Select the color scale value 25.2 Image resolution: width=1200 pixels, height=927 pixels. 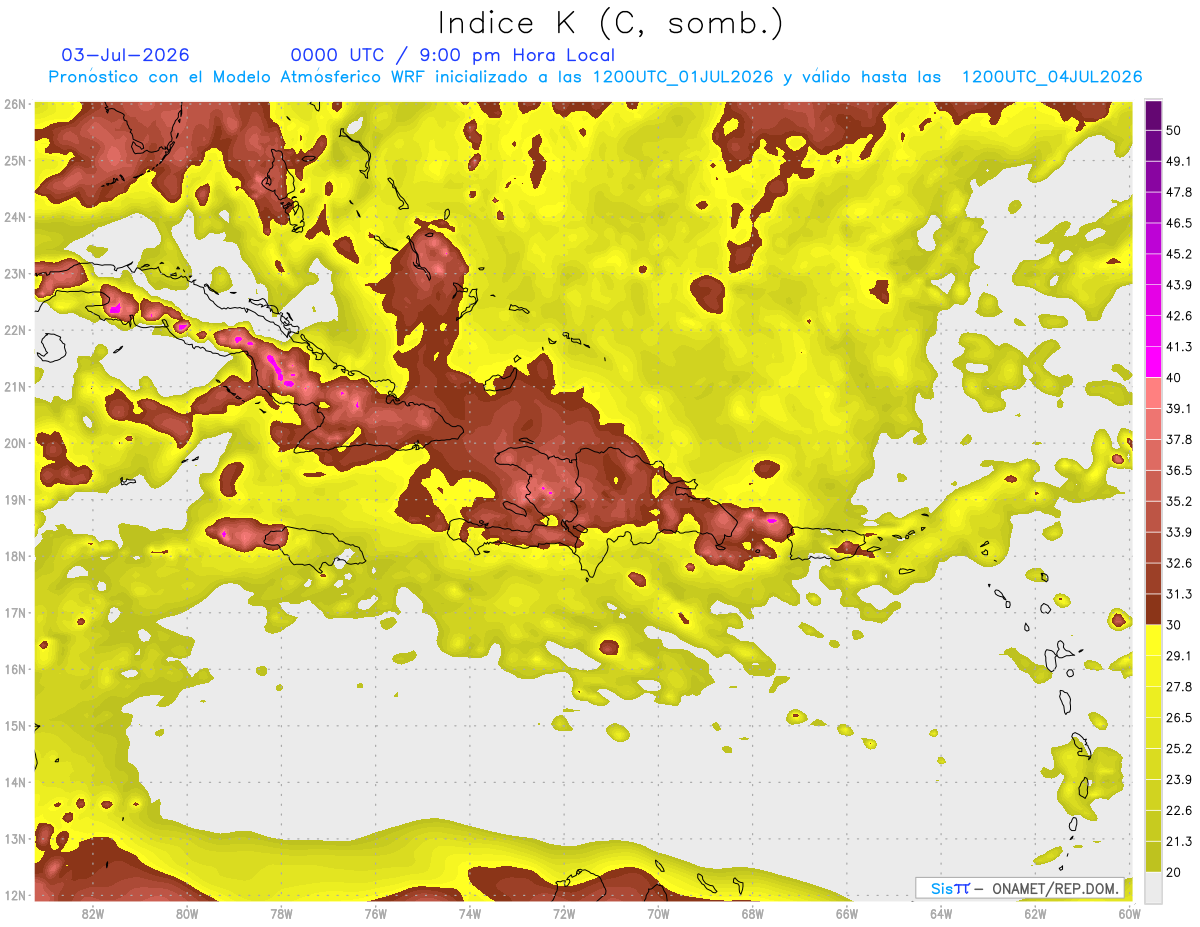(1179, 749)
